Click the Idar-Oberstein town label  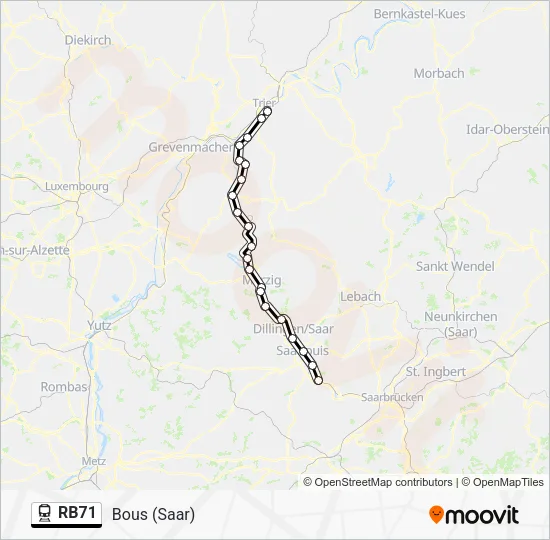pos(507,129)
